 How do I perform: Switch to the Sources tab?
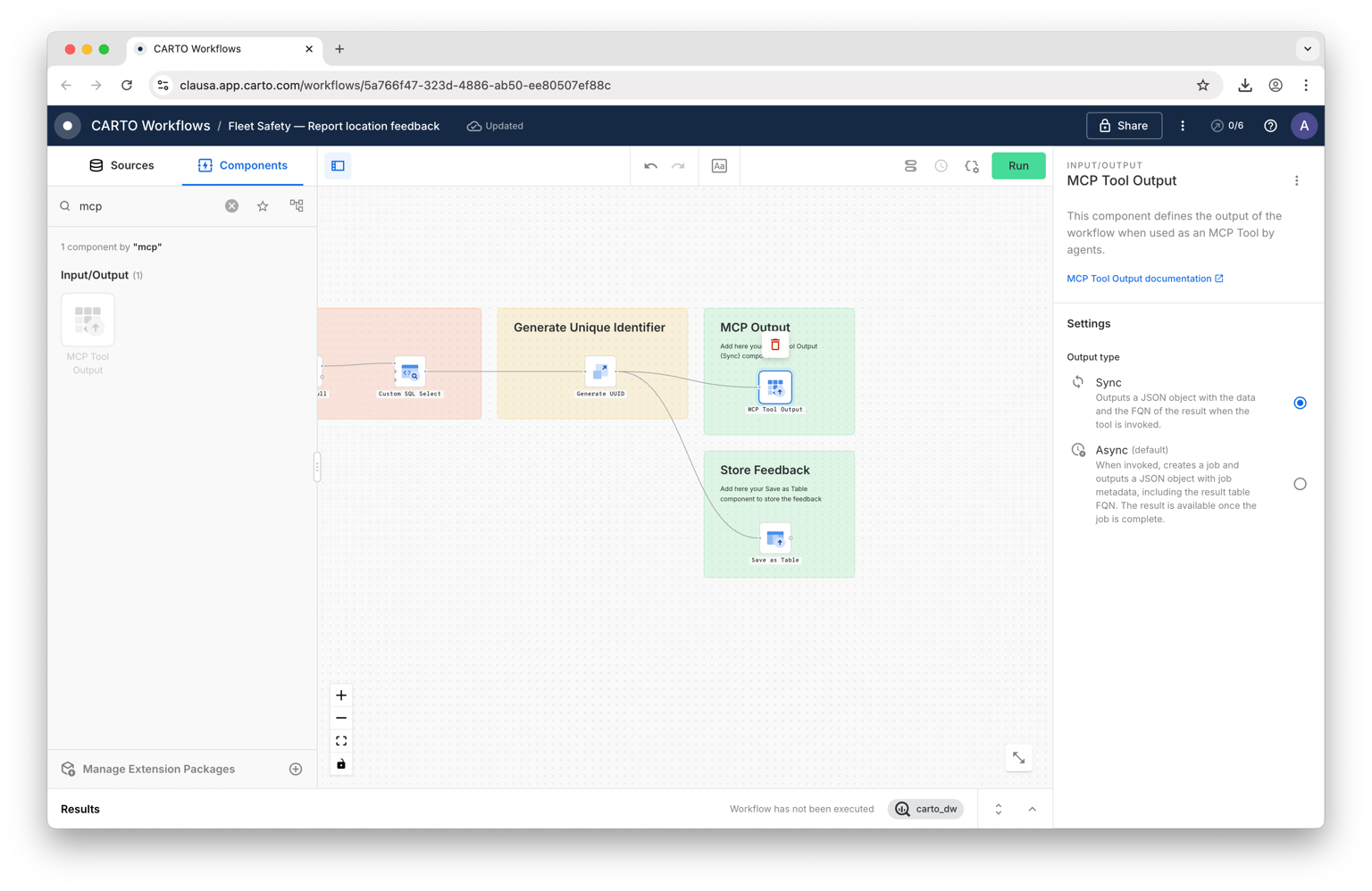pyautogui.click(x=122, y=165)
